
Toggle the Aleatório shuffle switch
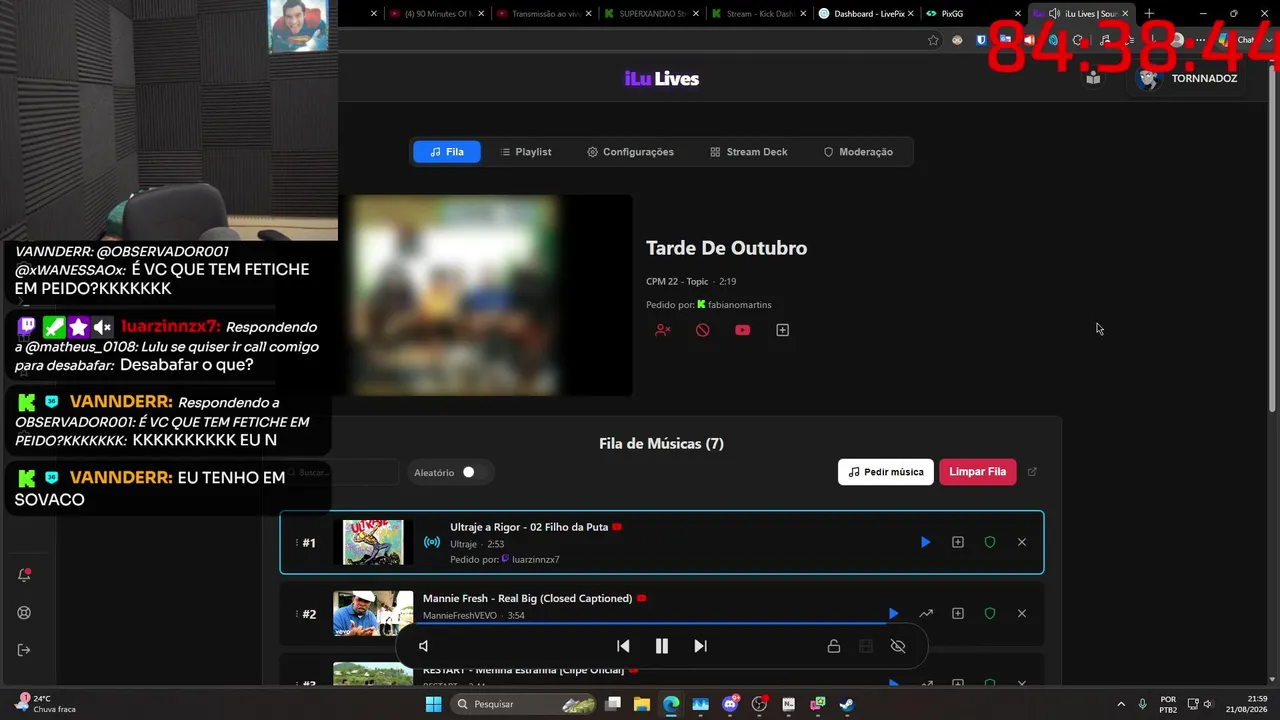[468, 472]
